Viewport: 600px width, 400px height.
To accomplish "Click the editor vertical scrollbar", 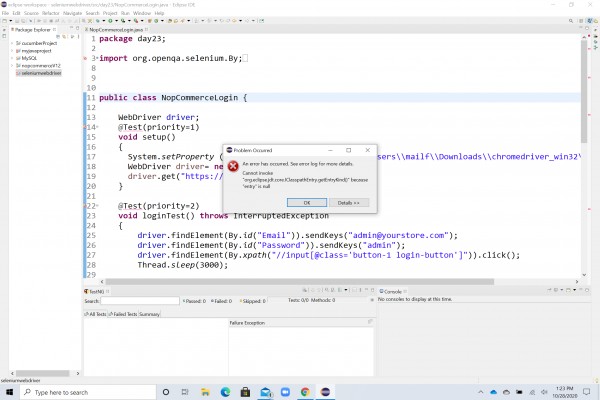I will (584, 91).
